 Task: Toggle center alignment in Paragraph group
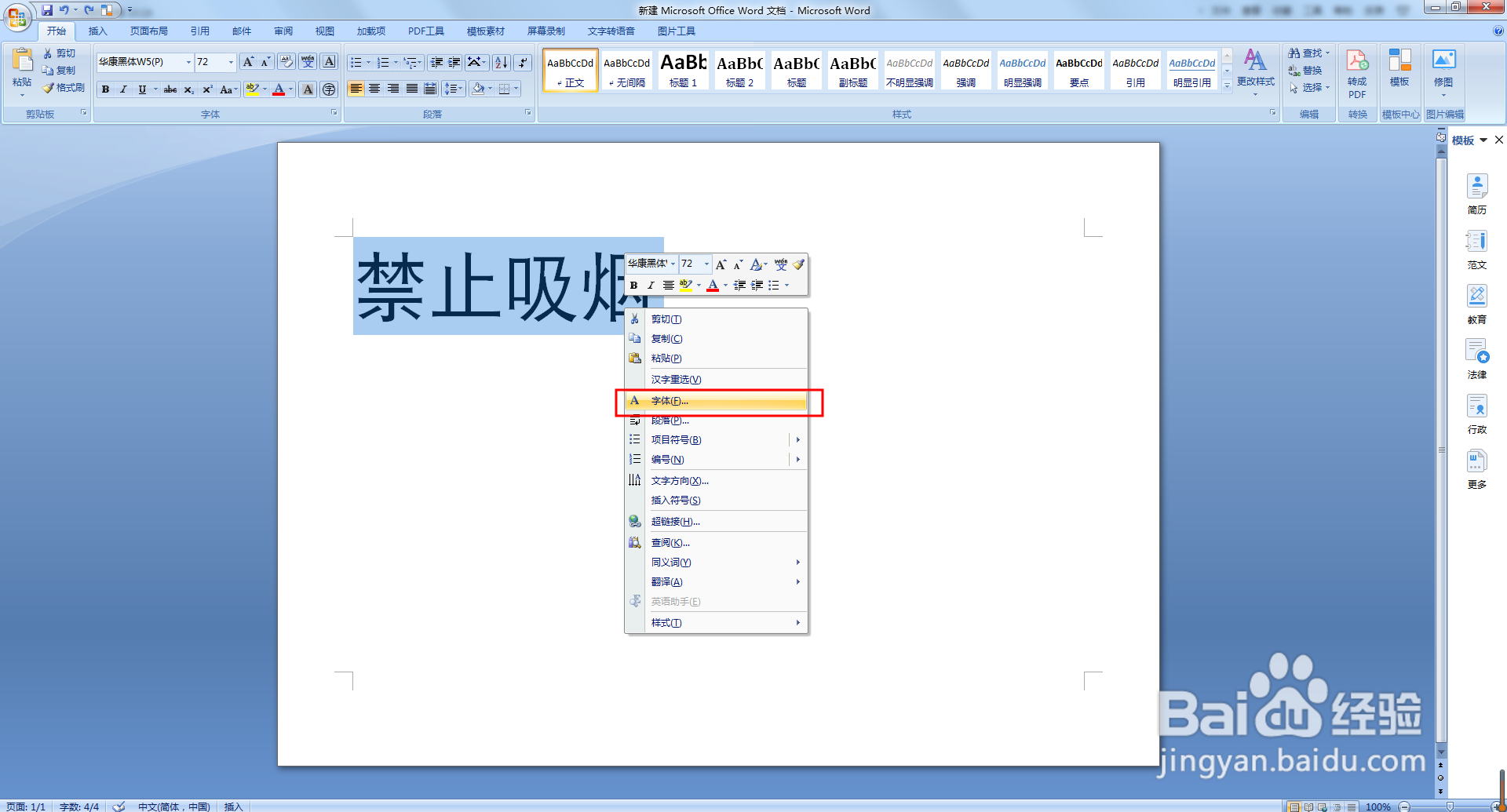pyautogui.click(x=375, y=89)
